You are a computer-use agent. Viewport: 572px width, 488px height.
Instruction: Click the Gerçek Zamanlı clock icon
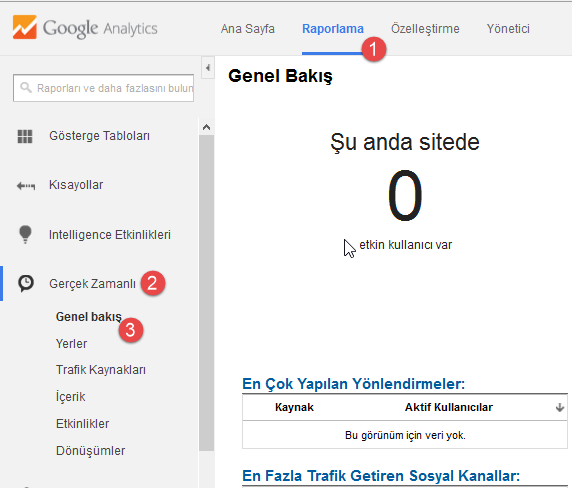click(26, 283)
